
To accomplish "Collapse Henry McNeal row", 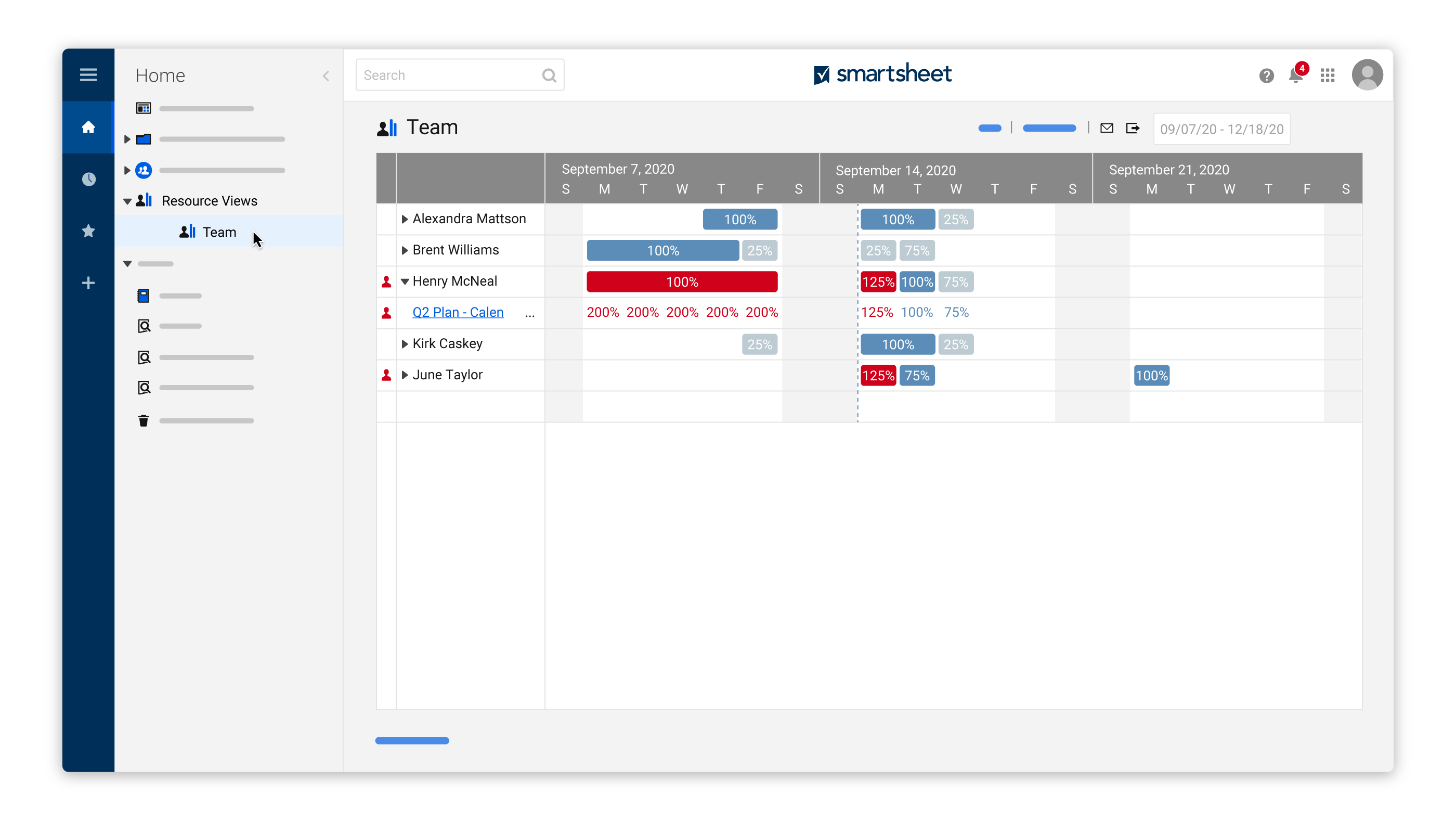I will coord(405,281).
